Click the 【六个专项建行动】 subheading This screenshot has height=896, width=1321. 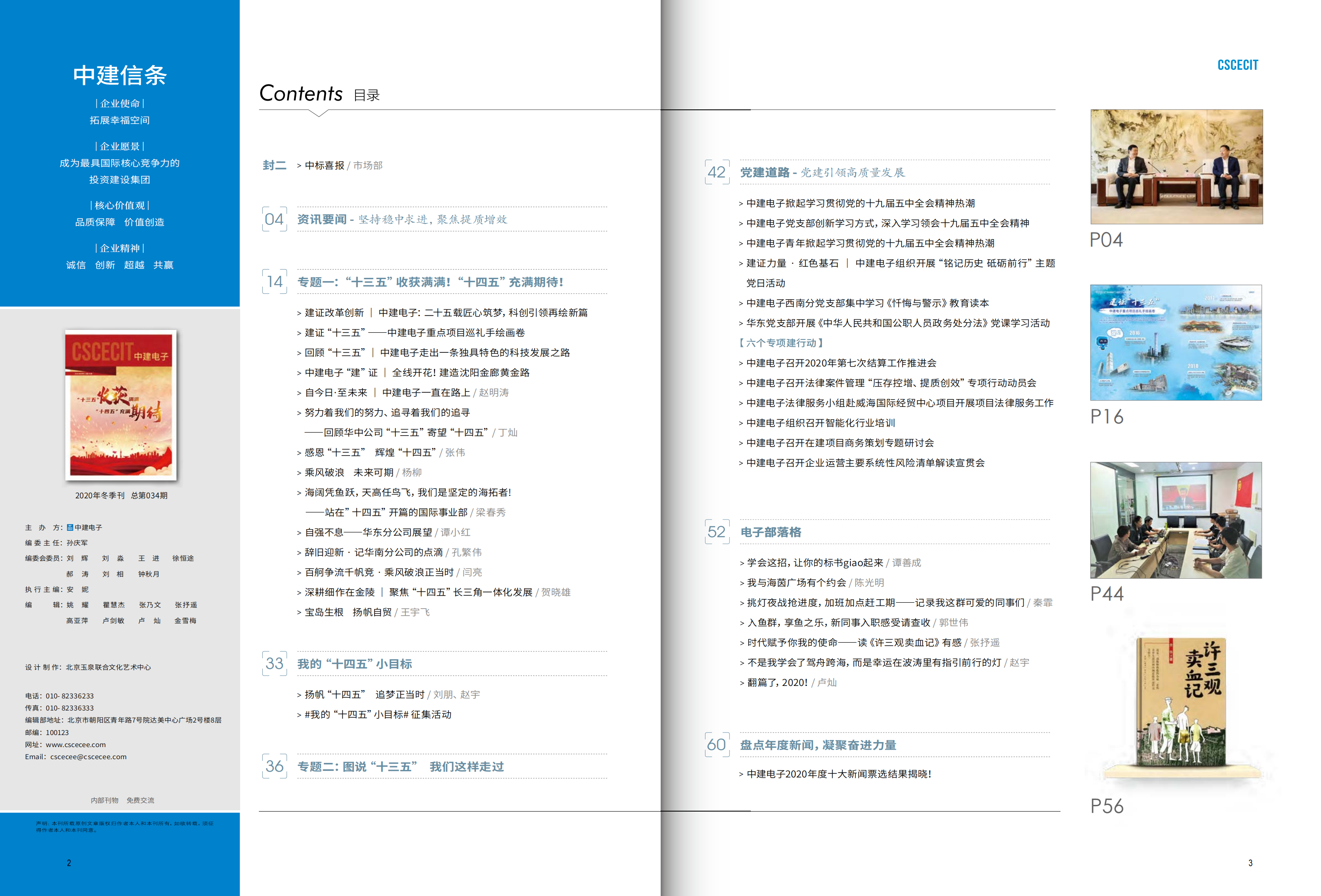(x=781, y=343)
